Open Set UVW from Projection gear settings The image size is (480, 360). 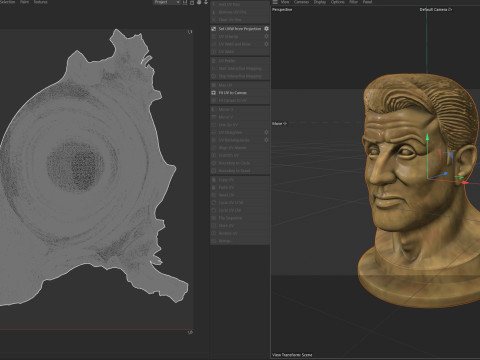pos(266,29)
